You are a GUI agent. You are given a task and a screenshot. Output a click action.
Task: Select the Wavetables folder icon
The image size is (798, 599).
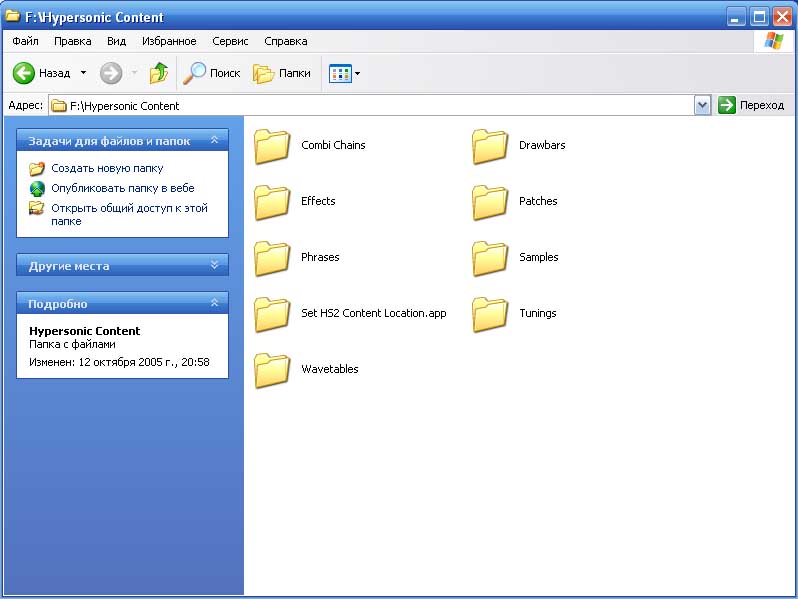[272, 370]
